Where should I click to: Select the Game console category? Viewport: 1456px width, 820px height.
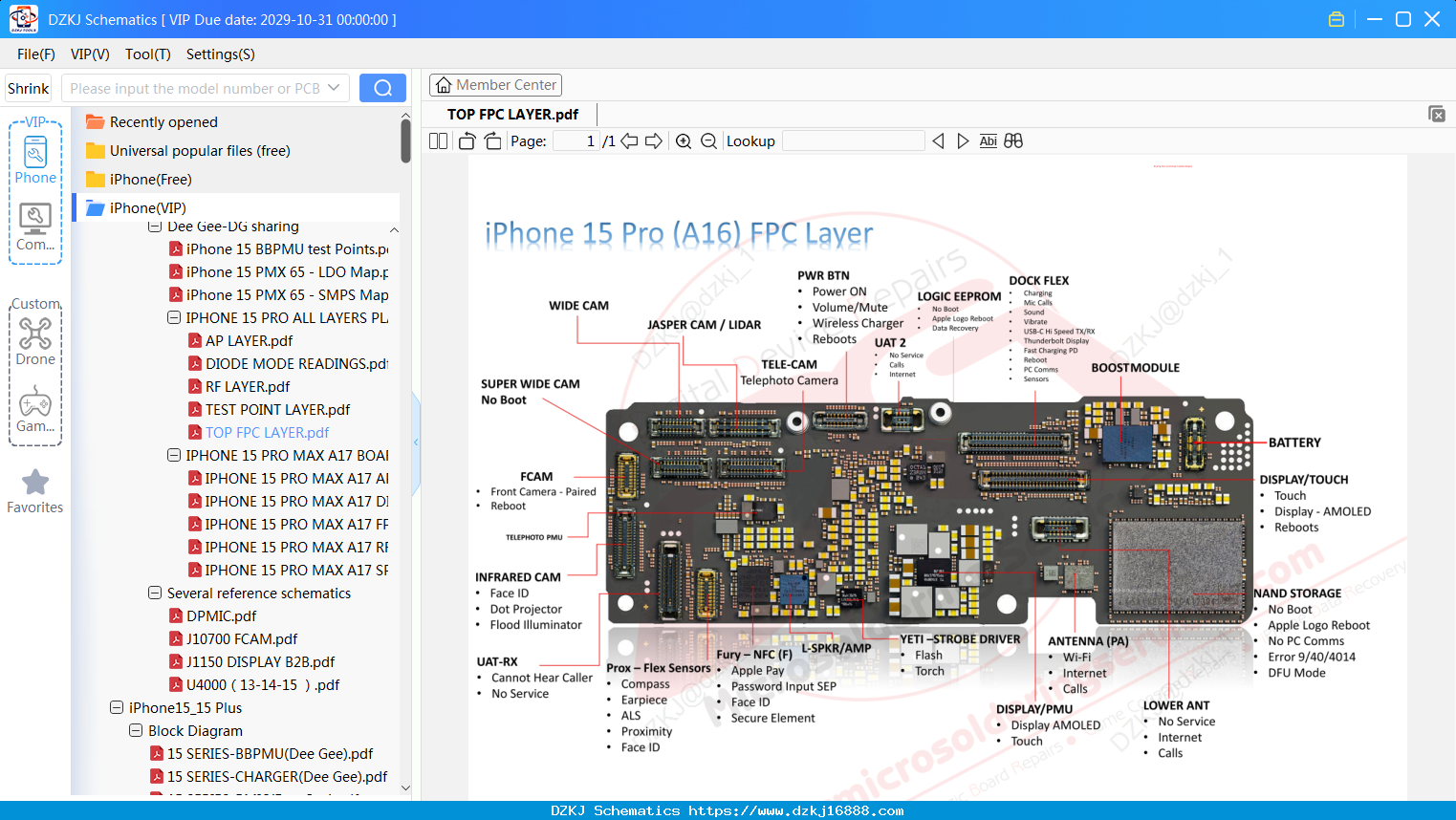(35, 409)
